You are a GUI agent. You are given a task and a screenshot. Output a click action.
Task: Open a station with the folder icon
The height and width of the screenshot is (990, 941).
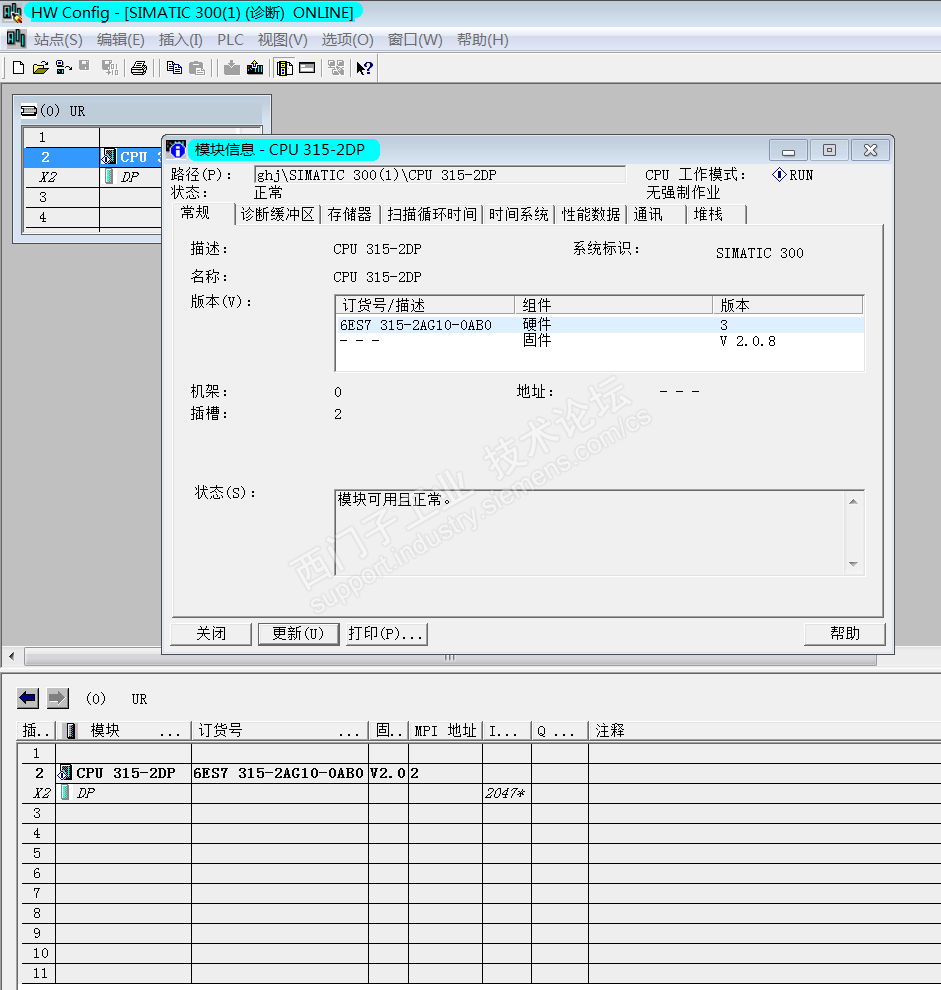[40, 68]
